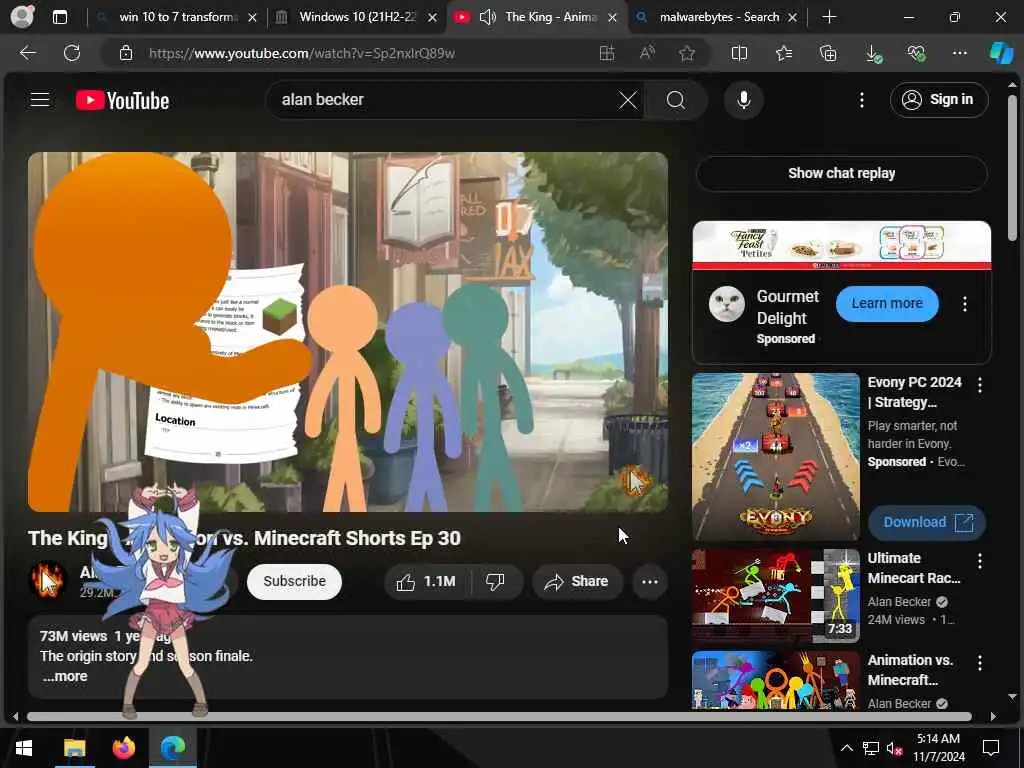The width and height of the screenshot is (1024, 768).
Task: Close the malwarebytes - Search tab
Action: pos(792,18)
